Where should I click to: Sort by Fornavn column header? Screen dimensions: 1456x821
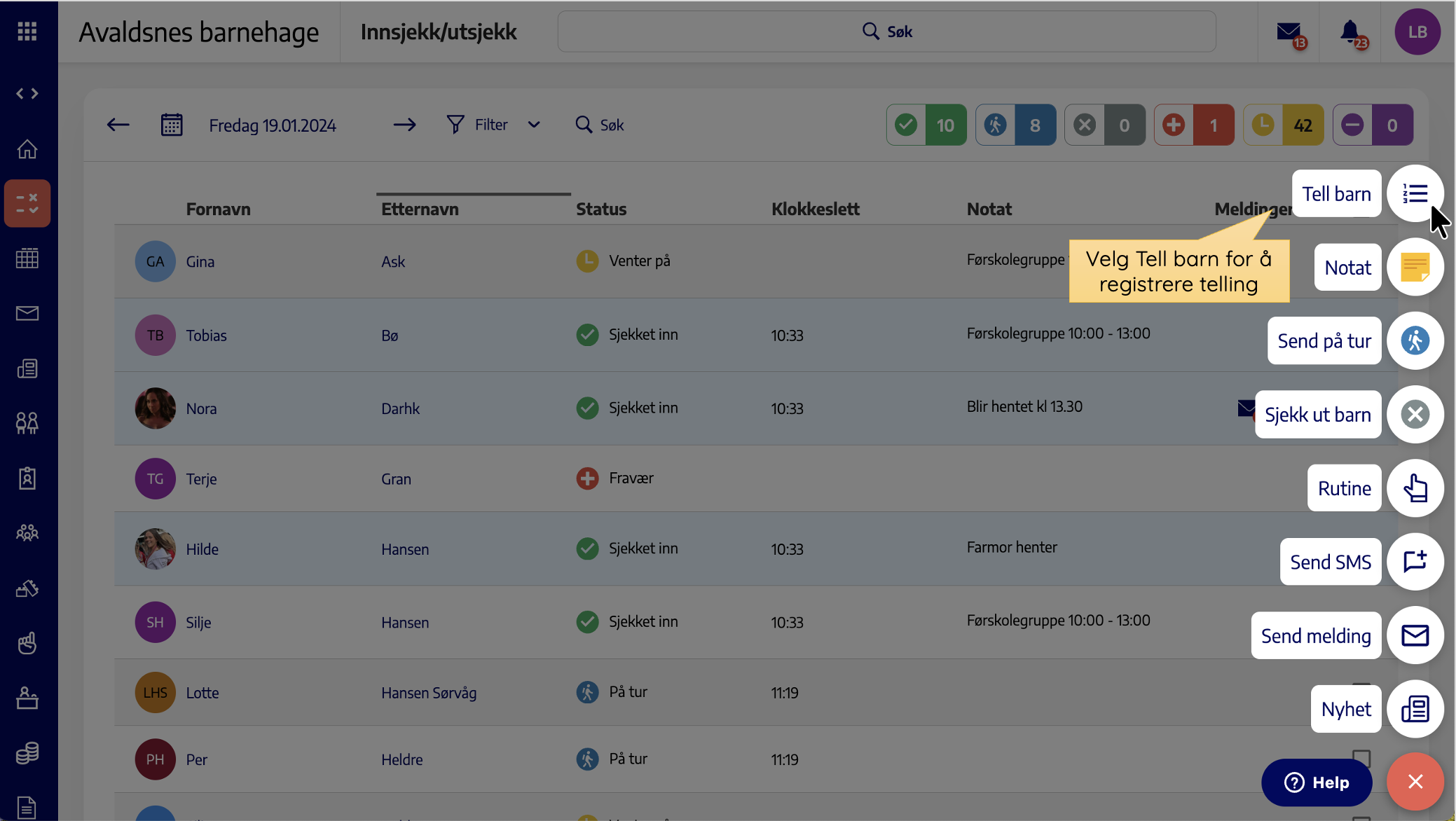click(x=218, y=209)
